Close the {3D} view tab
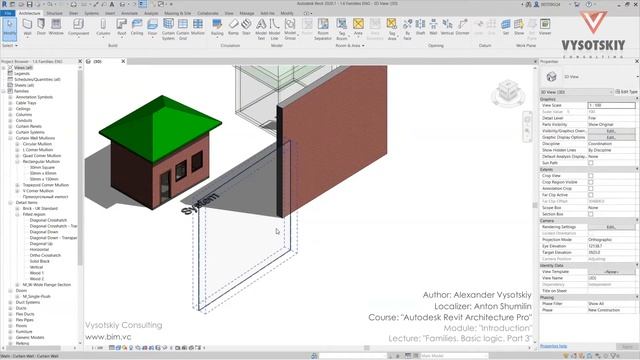 [x=123, y=61]
